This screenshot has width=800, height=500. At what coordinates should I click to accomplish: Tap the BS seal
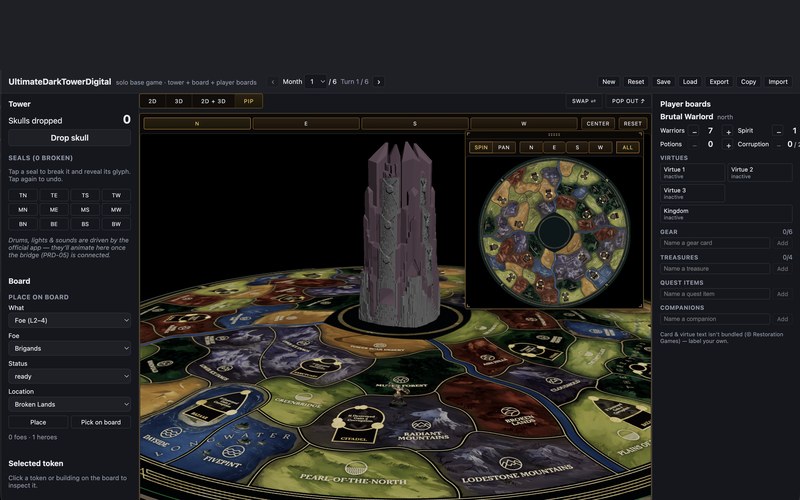pyautogui.click(x=85, y=224)
